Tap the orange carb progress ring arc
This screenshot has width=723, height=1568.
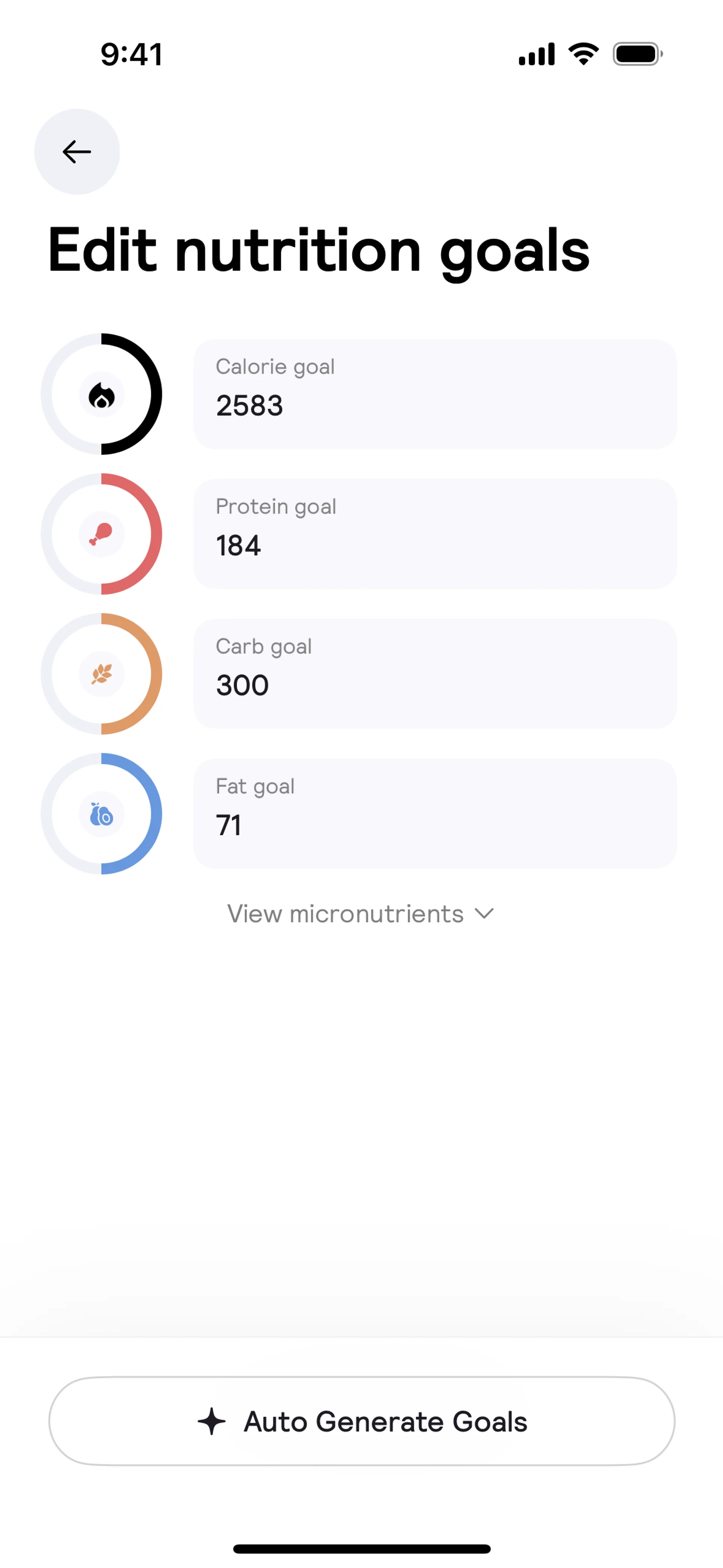[x=156, y=674]
